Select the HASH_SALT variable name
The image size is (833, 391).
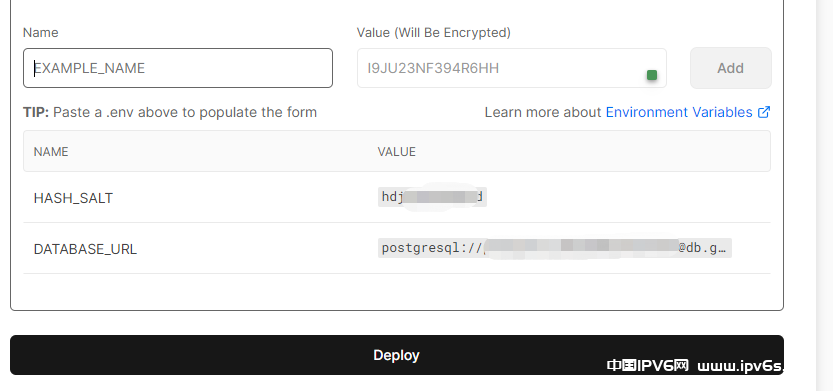coord(73,198)
